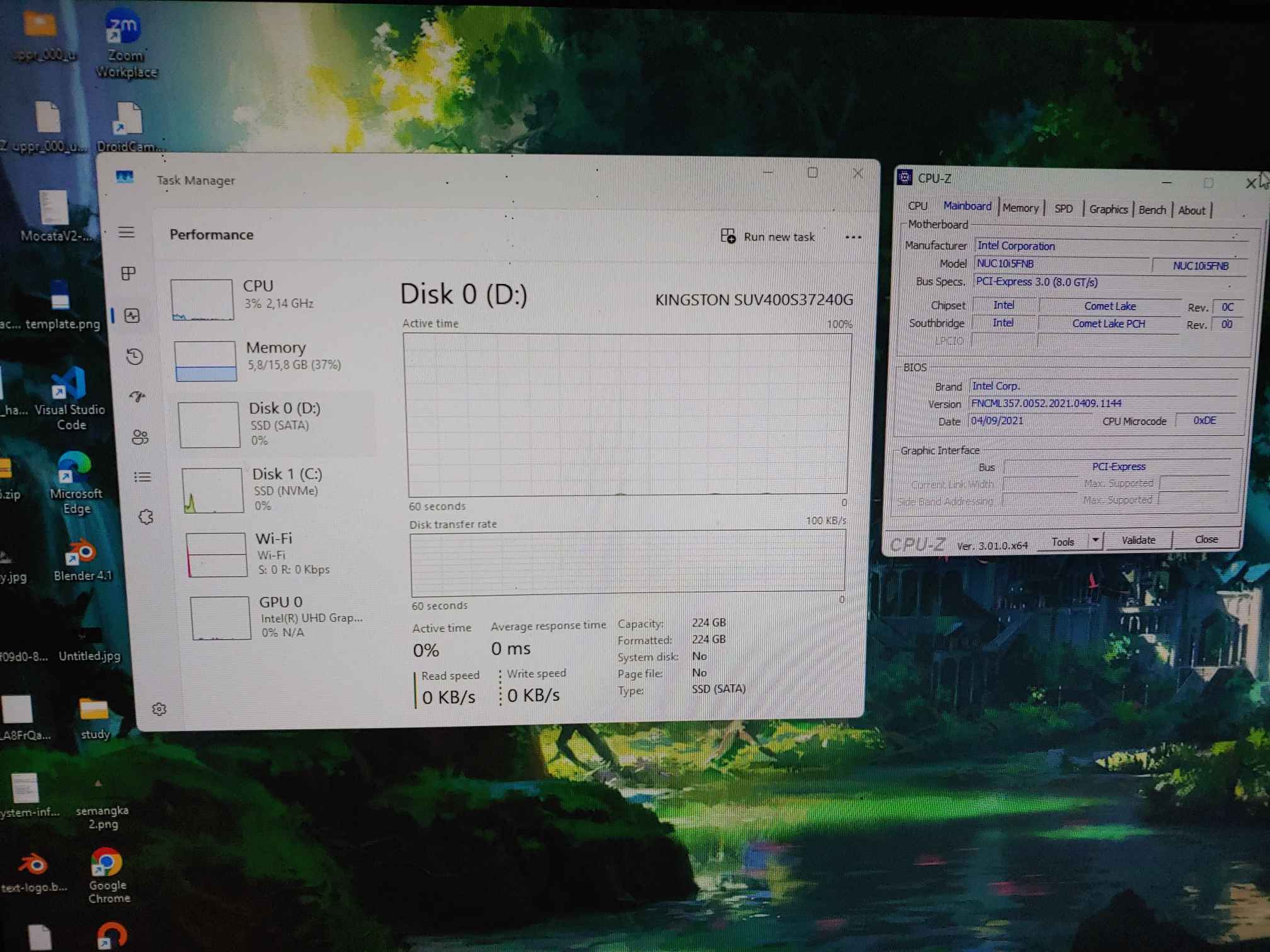Click KINGSTON SUV400S37240G disk model text

(x=754, y=300)
